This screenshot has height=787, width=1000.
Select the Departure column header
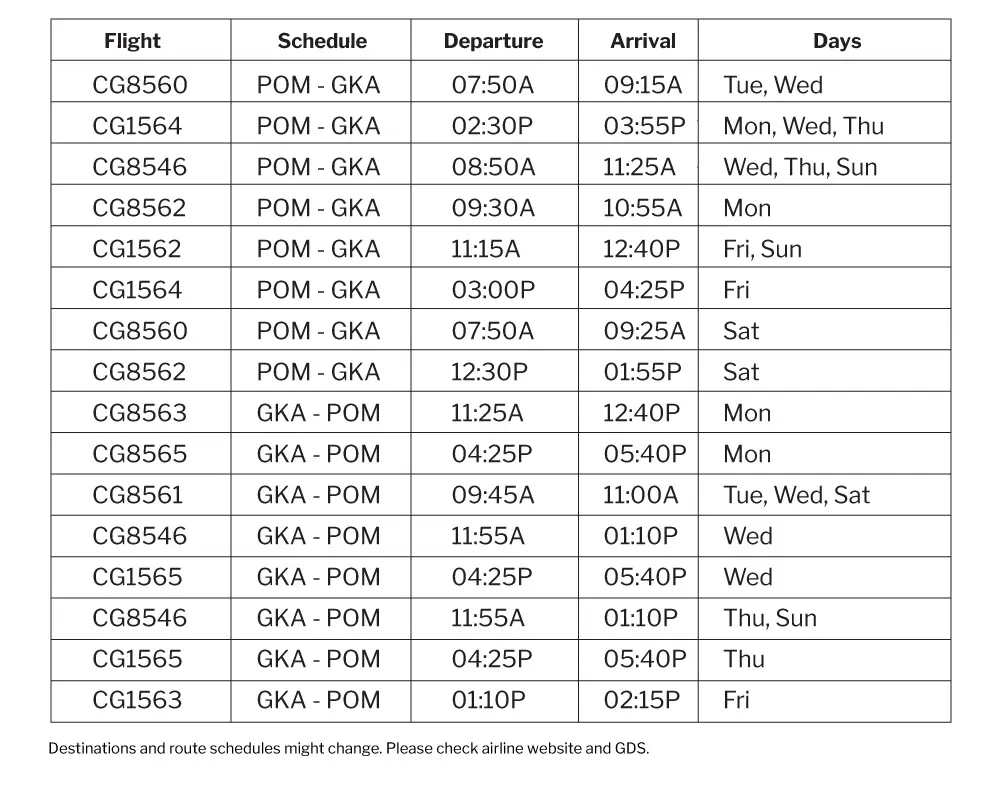click(x=493, y=42)
